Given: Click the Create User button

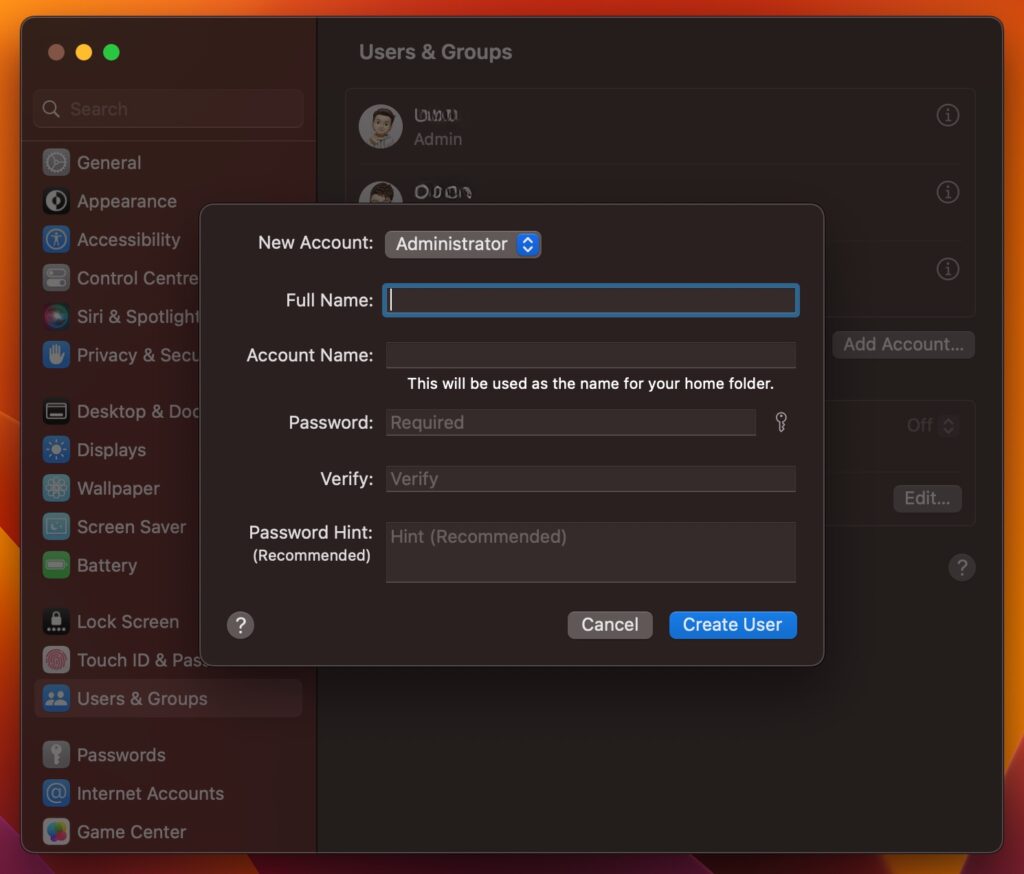Looking at the screenshot, I should [x=732, y=624].
